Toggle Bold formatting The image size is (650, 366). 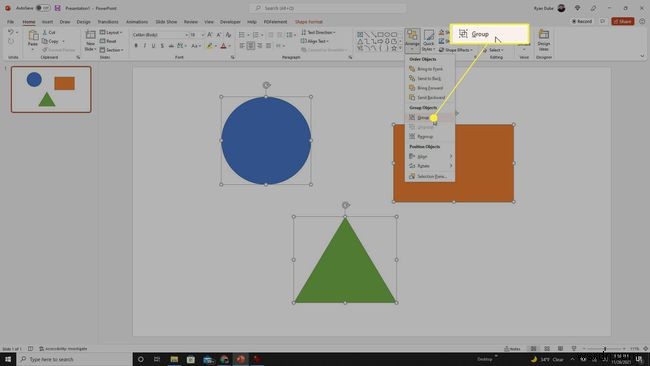136,46
